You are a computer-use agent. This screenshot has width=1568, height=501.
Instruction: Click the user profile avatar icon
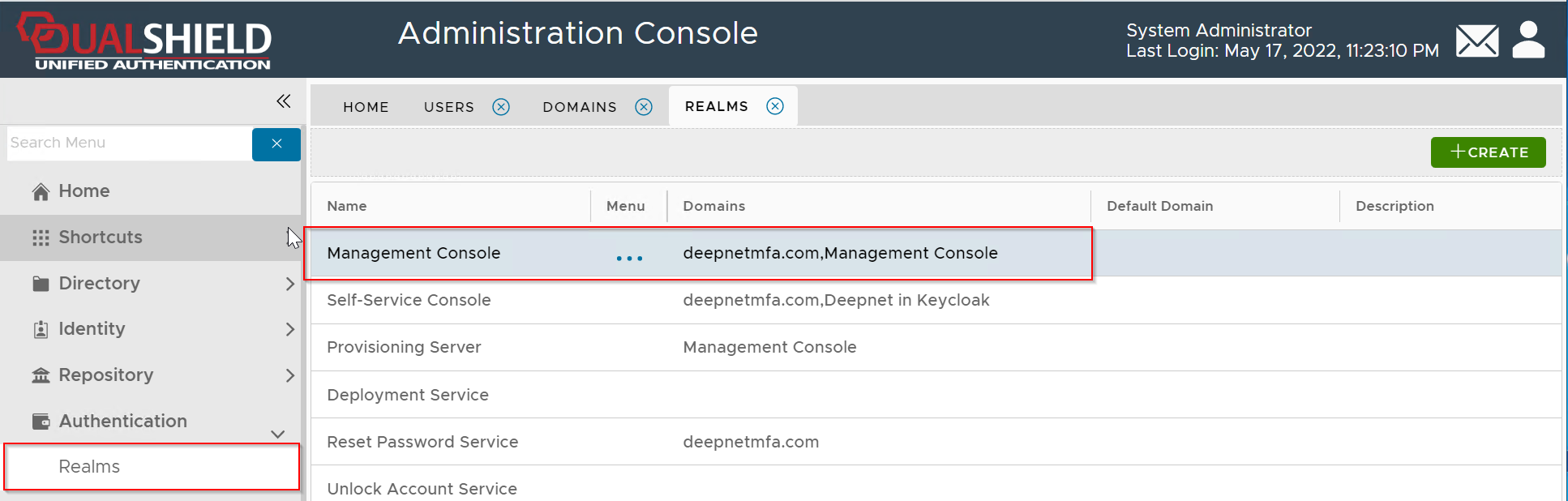click(x=1528, y=41)
